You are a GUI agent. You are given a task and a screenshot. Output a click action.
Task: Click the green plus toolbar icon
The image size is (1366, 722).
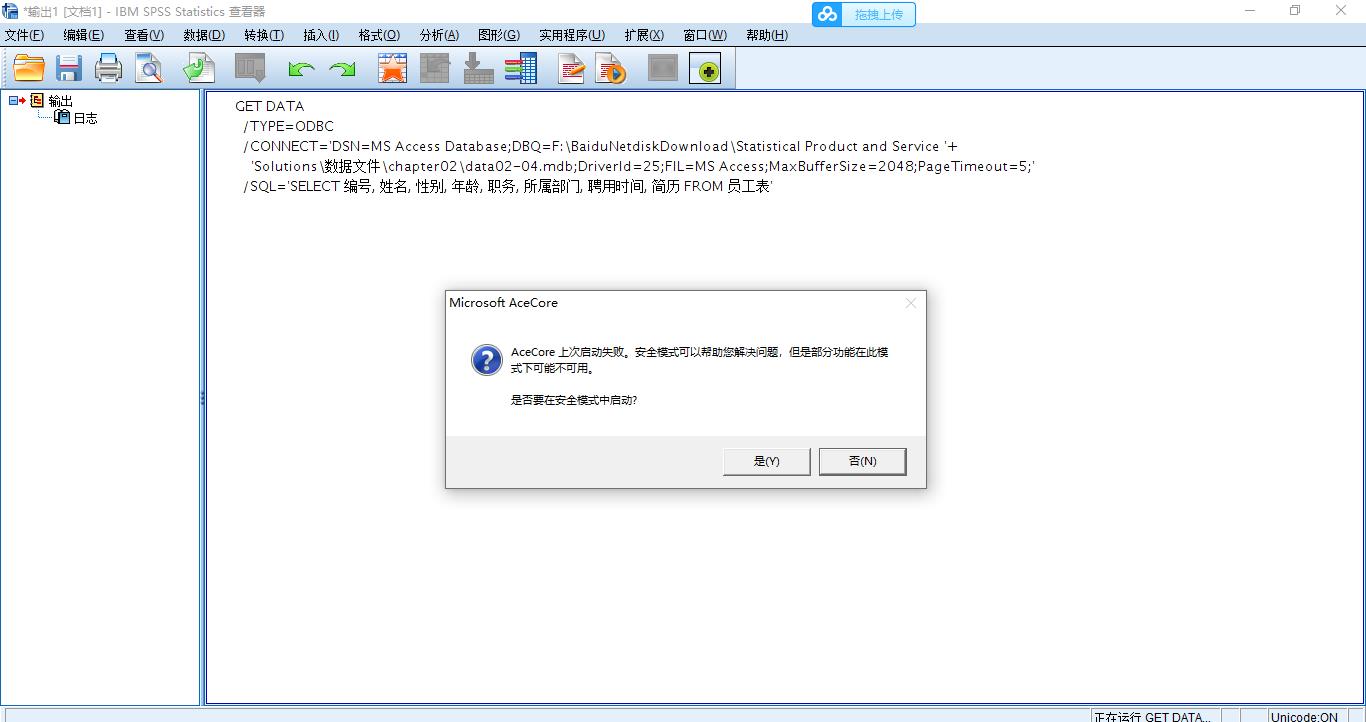click(x=705, y=68)
